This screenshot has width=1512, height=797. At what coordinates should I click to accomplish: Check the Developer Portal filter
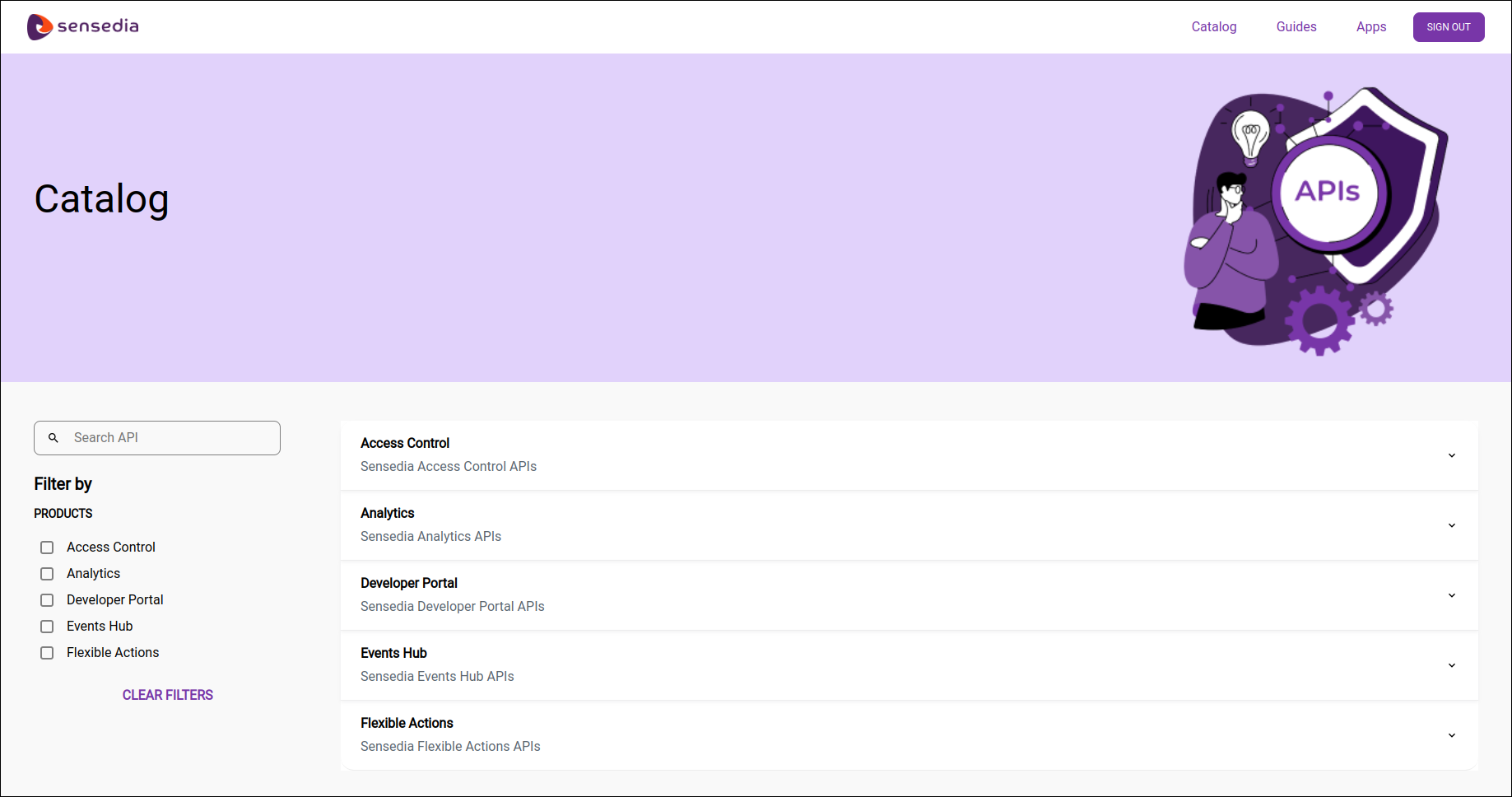coord(47,599)
